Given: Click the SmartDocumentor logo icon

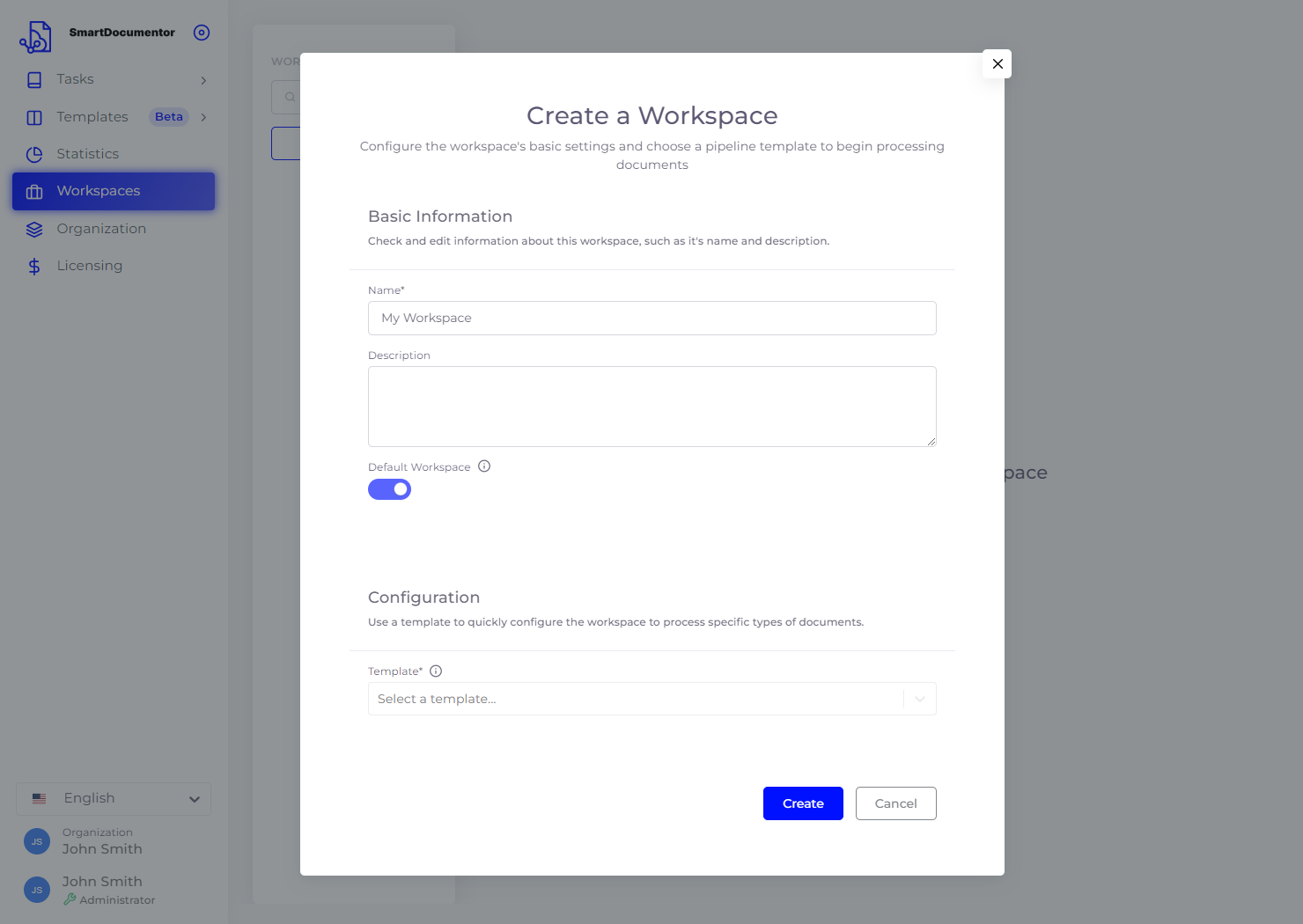Looking at the screenshot, I should pos(35,36).
